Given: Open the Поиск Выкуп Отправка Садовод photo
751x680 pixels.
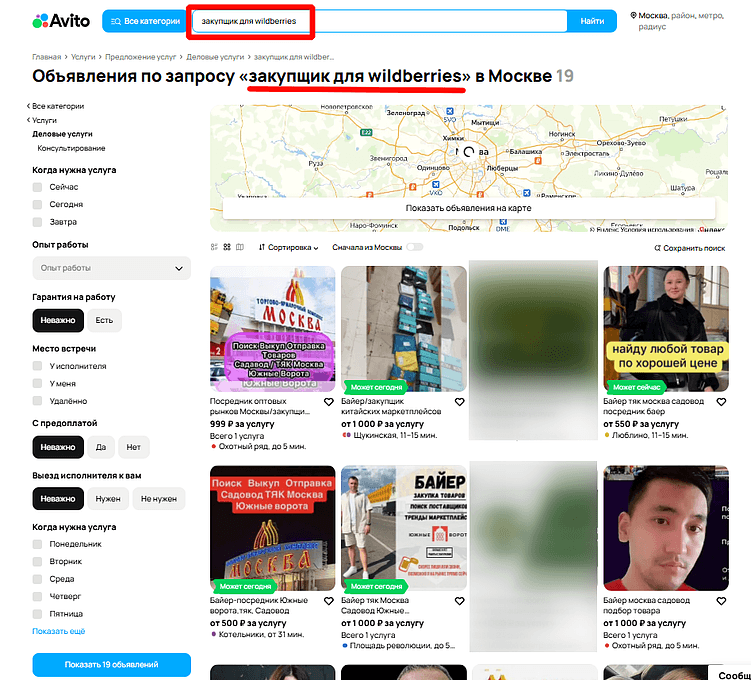Looking at the screenshot, I should (273, 528).
